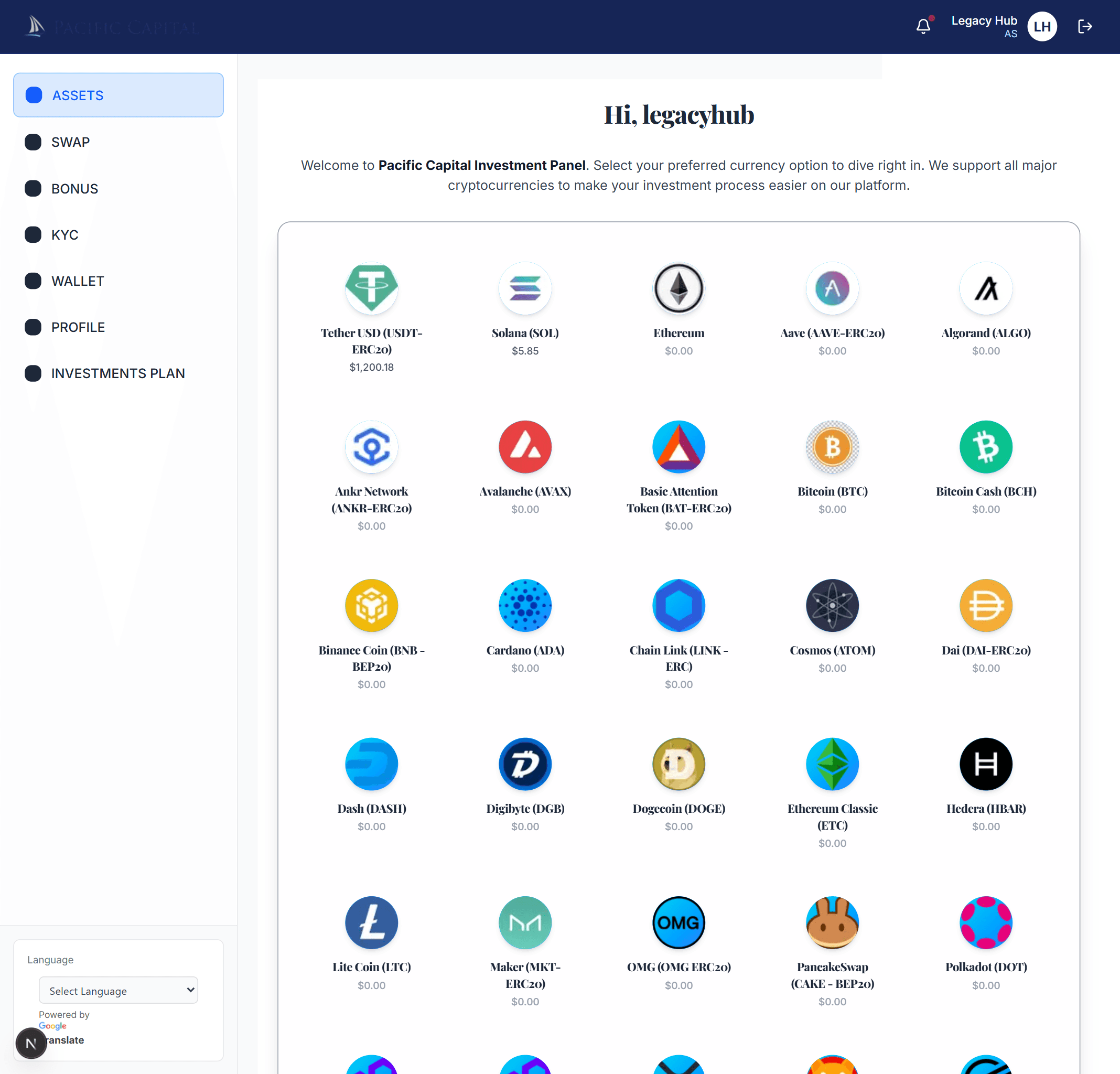Open the PancakeSwap bunny icon

pos(832,922)
